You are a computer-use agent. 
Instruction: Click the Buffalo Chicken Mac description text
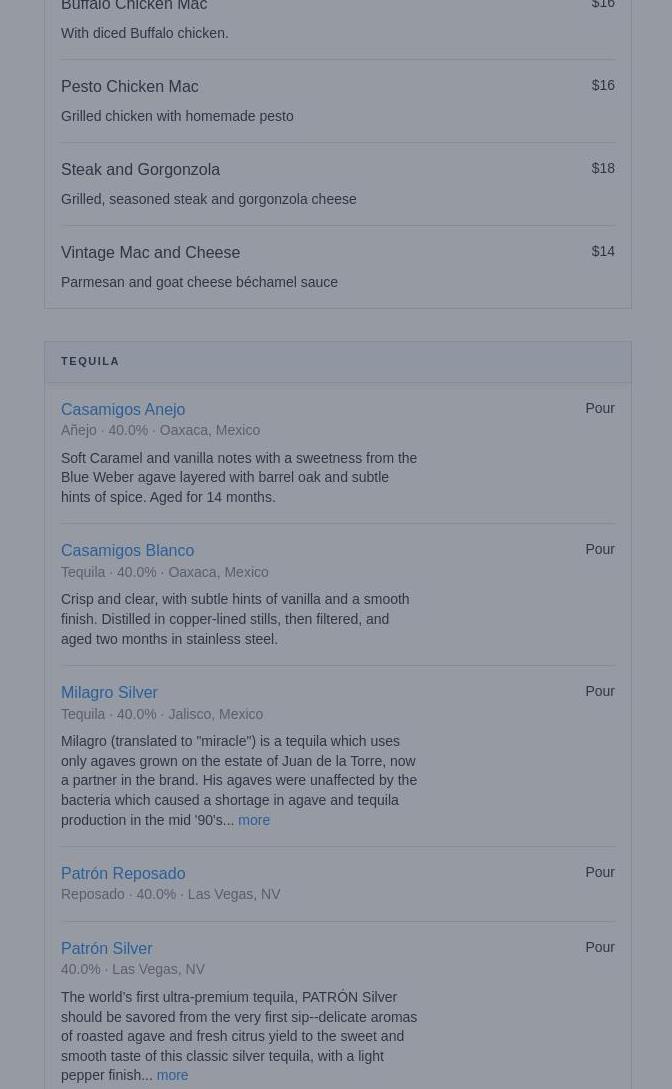pyautogui.click(x=144, y=33)
